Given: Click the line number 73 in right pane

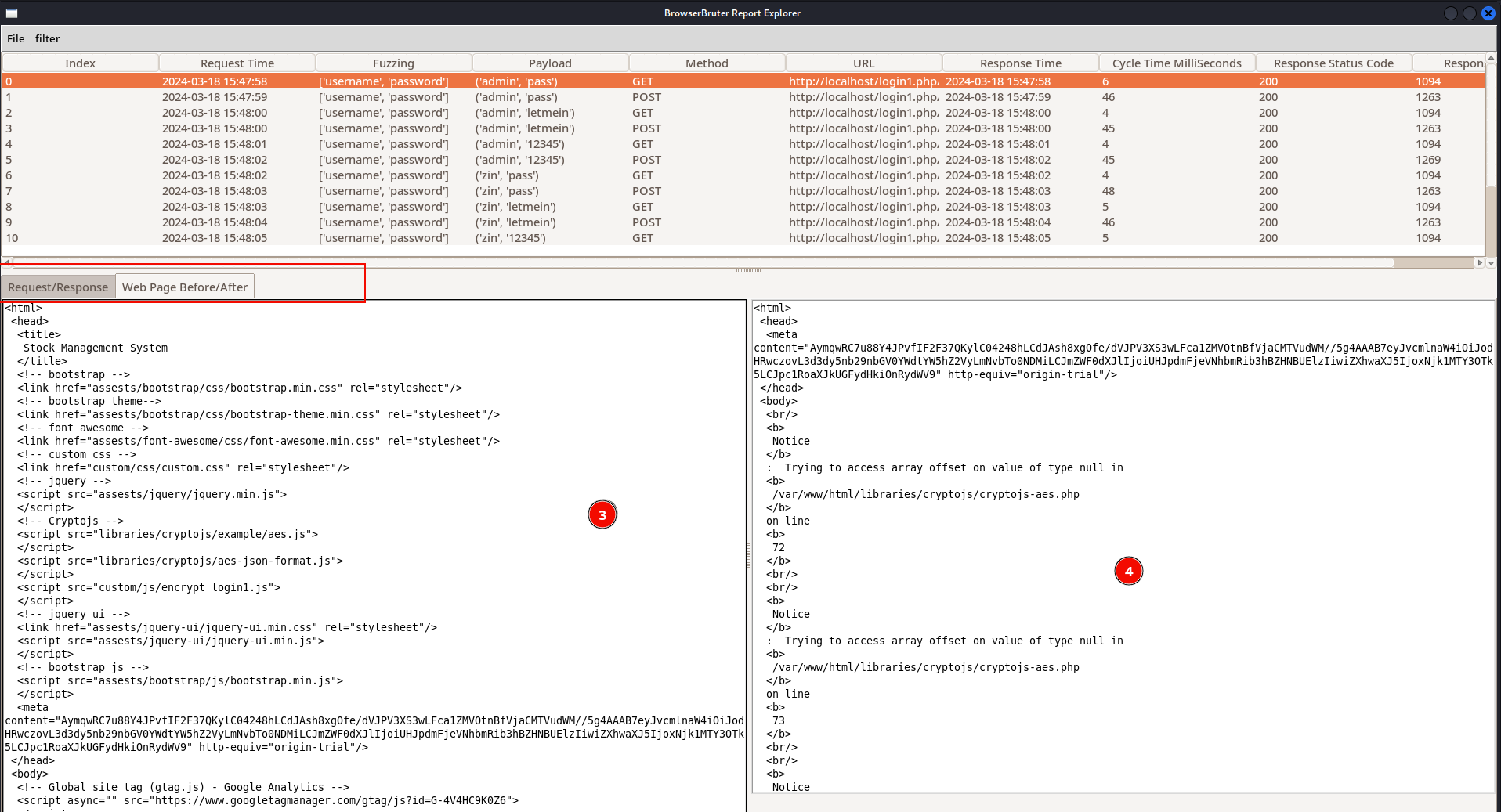Looking at the screenshot, I should coord(778,720).
